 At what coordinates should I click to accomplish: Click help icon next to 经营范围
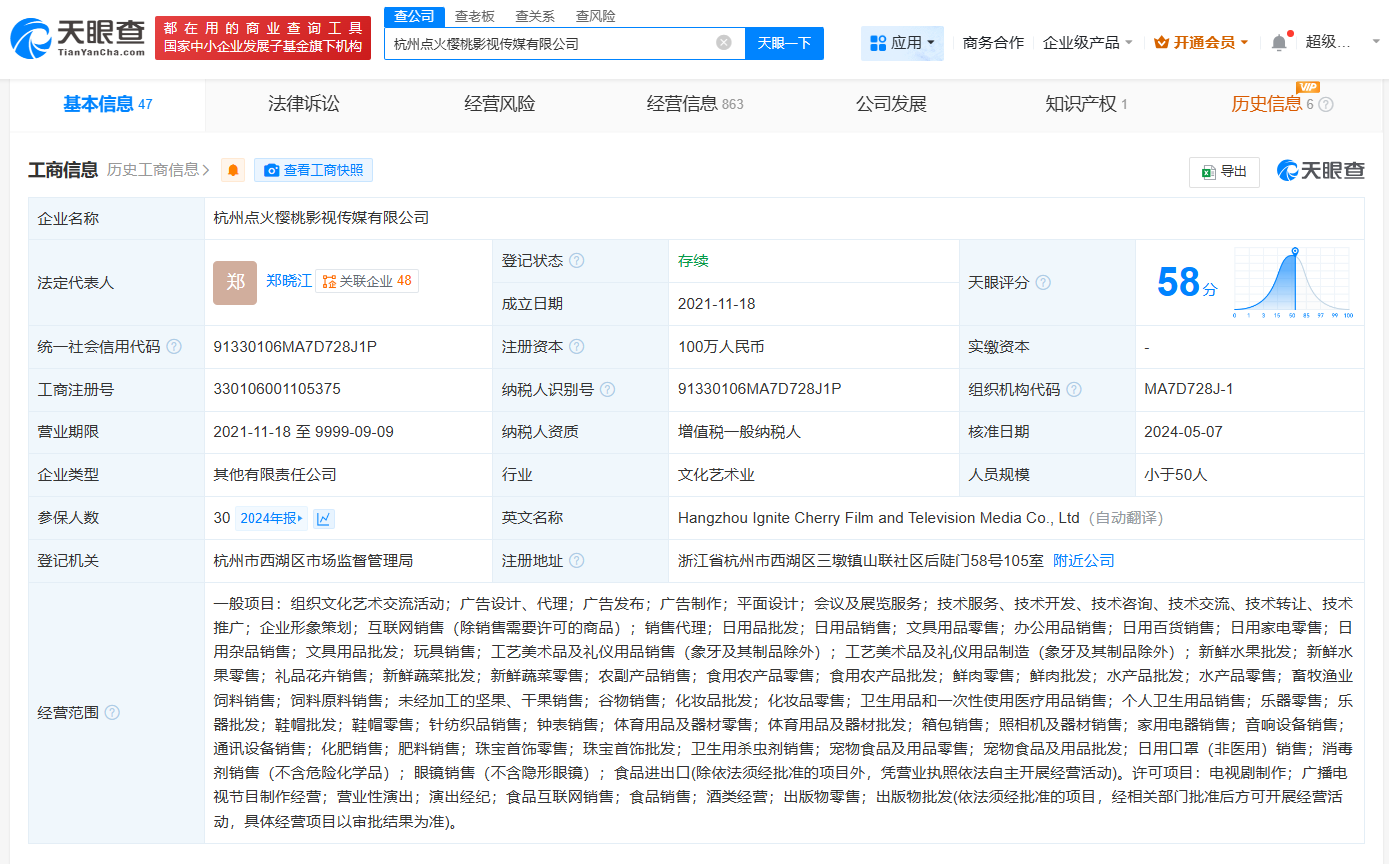coord(112,712)
